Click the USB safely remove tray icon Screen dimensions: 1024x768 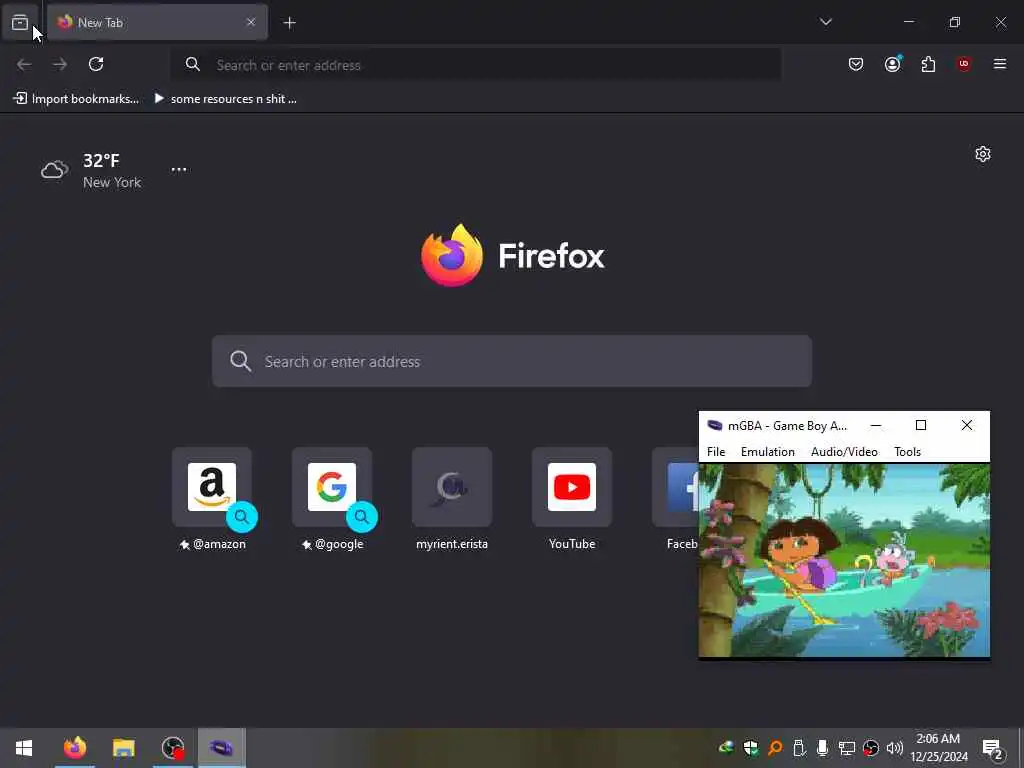click(799, 748)
